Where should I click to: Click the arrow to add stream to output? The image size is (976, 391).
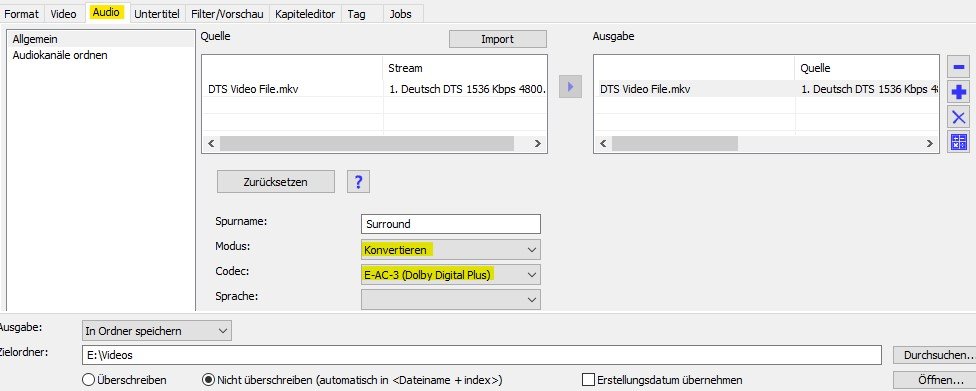570,87
